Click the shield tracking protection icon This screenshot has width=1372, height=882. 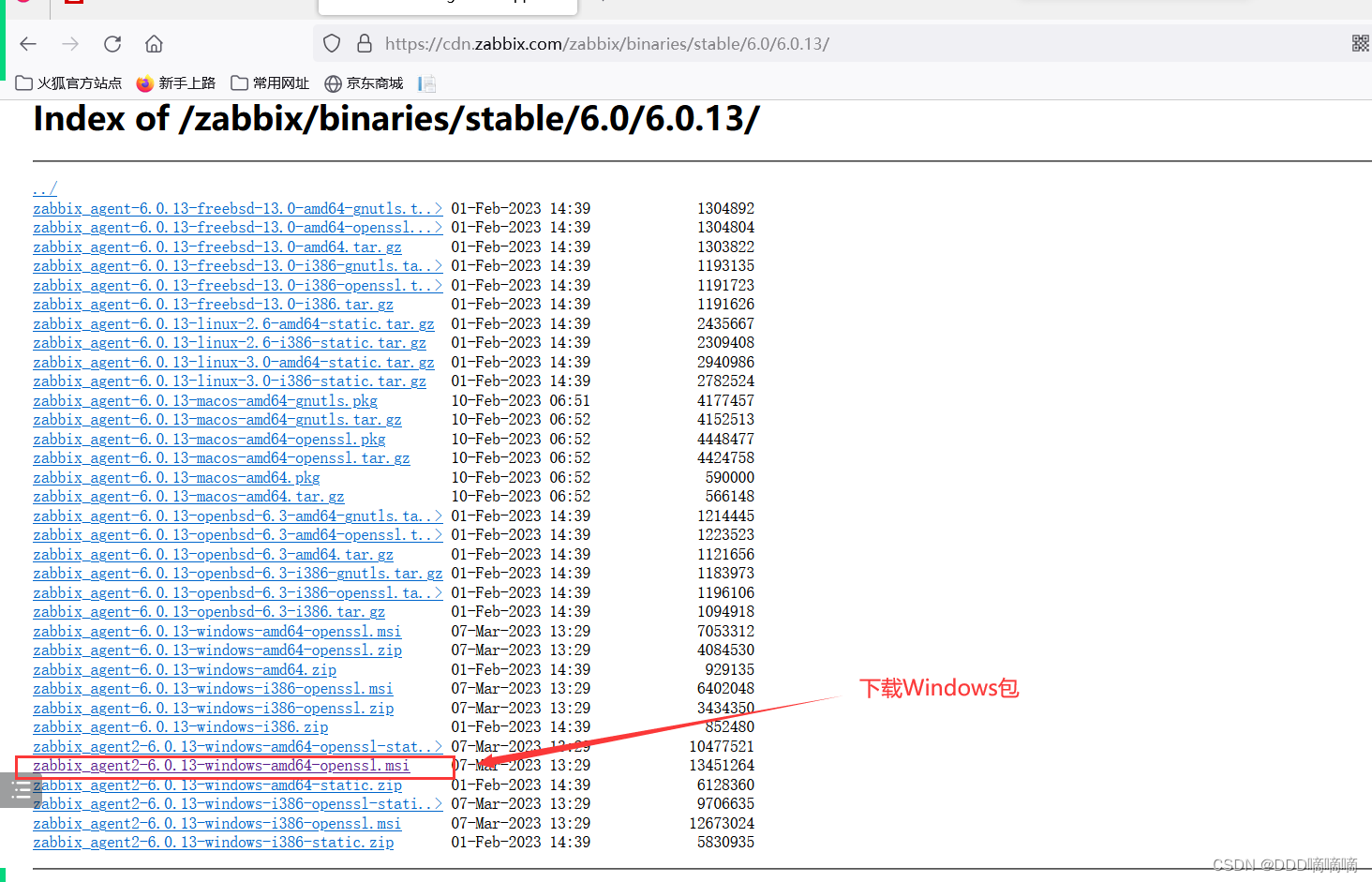tap(332, 44)
